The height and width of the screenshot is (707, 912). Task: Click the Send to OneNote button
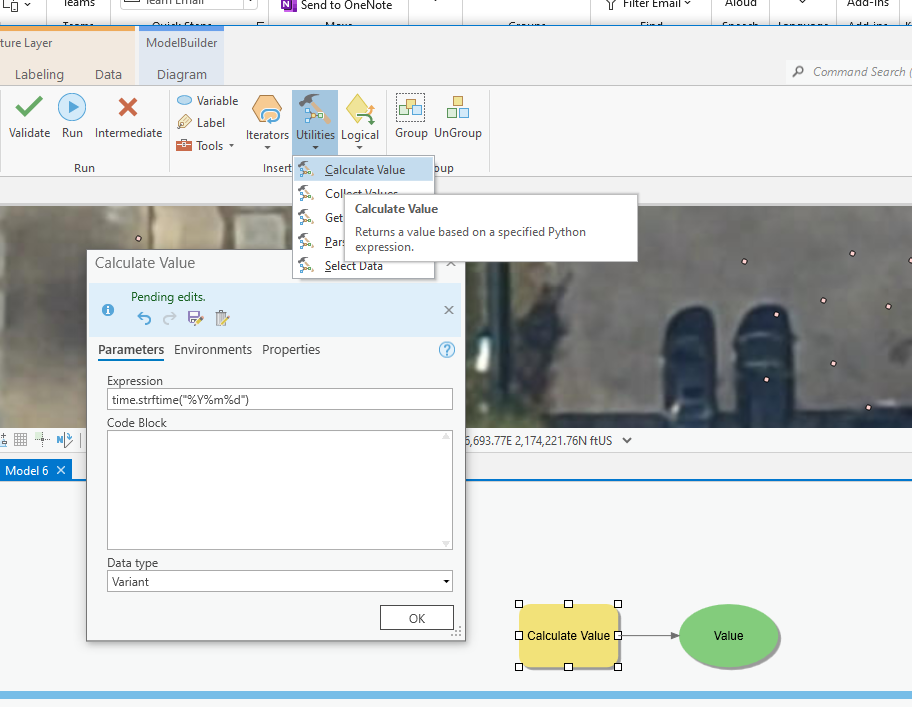[338, 5]
